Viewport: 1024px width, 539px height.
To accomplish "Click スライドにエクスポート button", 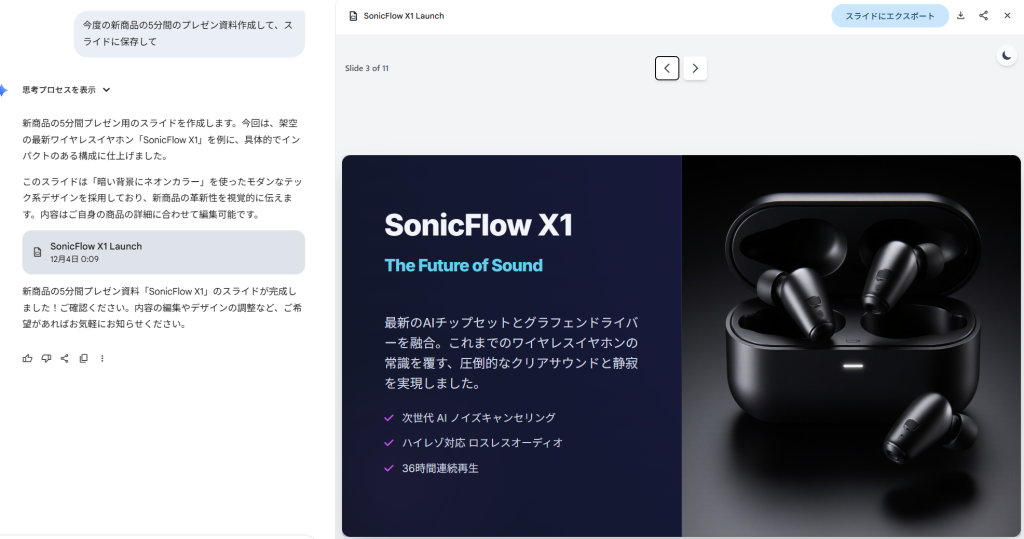I will tap(890, 16).
